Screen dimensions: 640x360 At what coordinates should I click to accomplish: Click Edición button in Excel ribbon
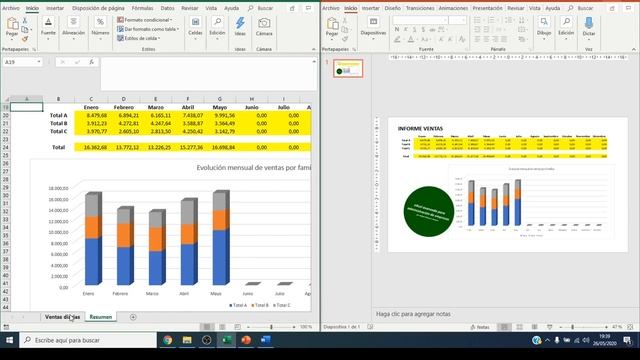pos(217,28)
